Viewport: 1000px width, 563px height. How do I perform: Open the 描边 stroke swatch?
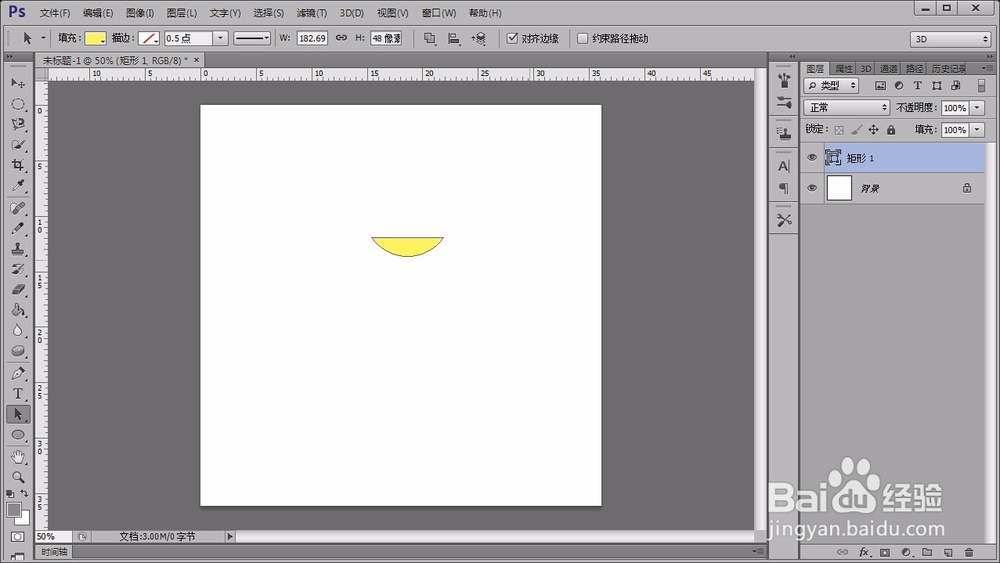point(149,38)
